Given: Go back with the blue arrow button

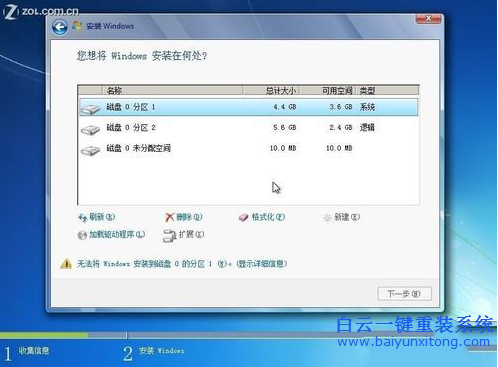Looking at the screenshot, I should point(60,27).
